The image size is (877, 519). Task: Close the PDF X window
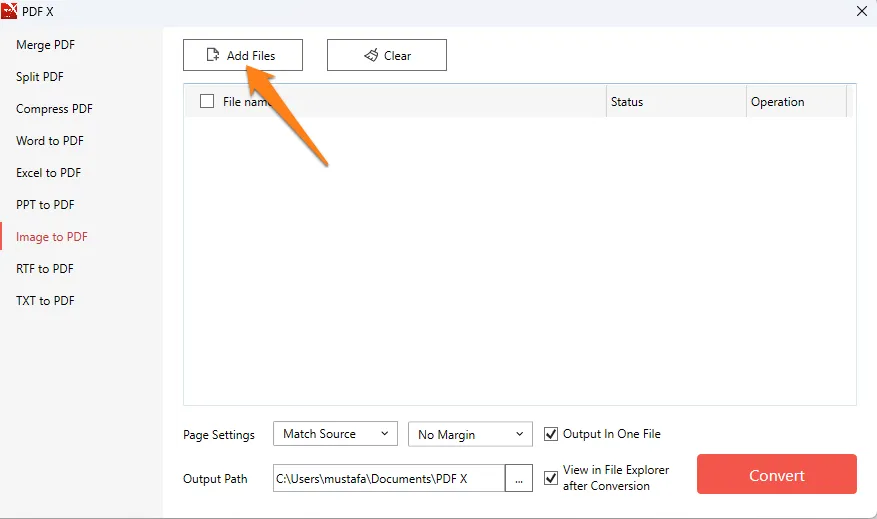coord(862,11)
